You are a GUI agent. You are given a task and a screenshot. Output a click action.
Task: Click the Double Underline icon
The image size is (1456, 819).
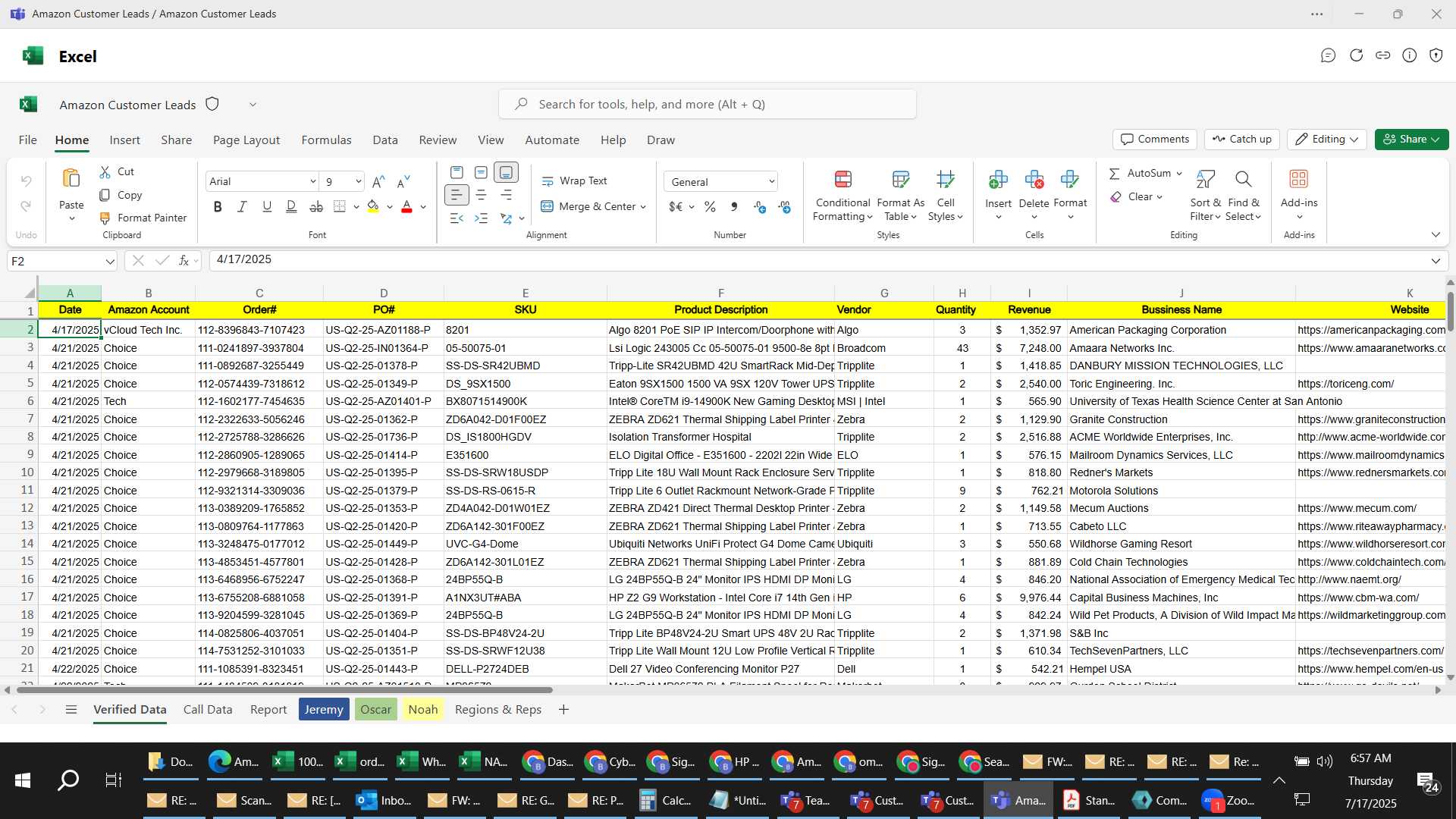click(291, 206)
